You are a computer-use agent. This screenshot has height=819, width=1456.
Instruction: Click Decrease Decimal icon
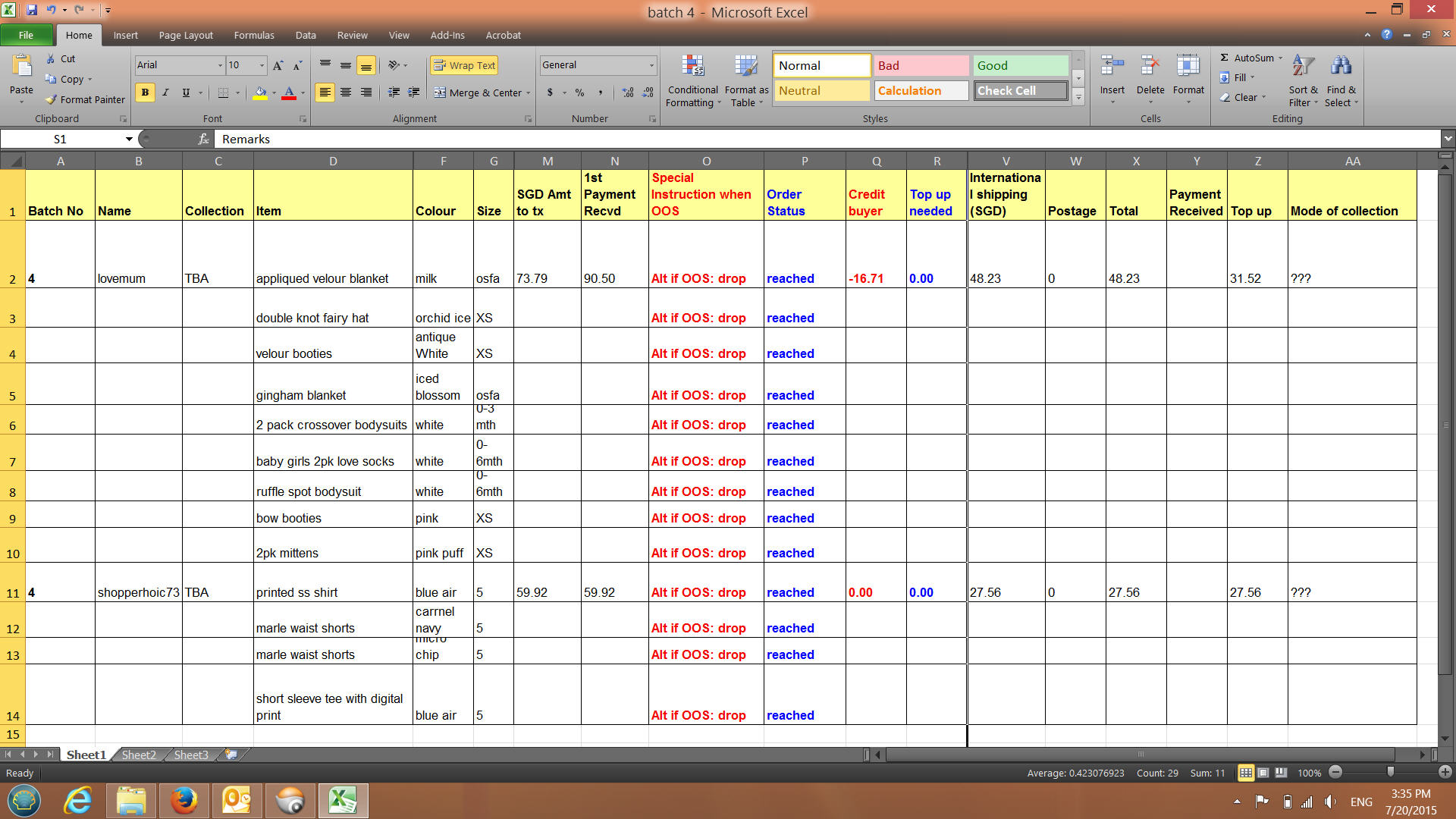click(x=648, y=93)
